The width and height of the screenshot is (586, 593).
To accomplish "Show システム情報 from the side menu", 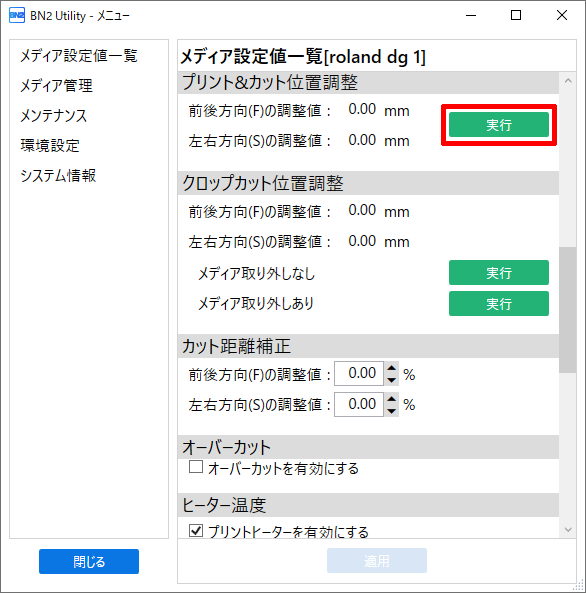I will pos(58,175).
